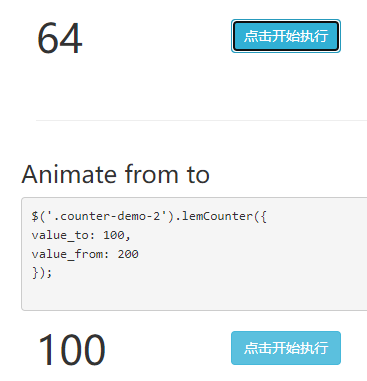Click the final word 'to' in heading
This screenshot has width=367, height=381.
tap(198, 175)
